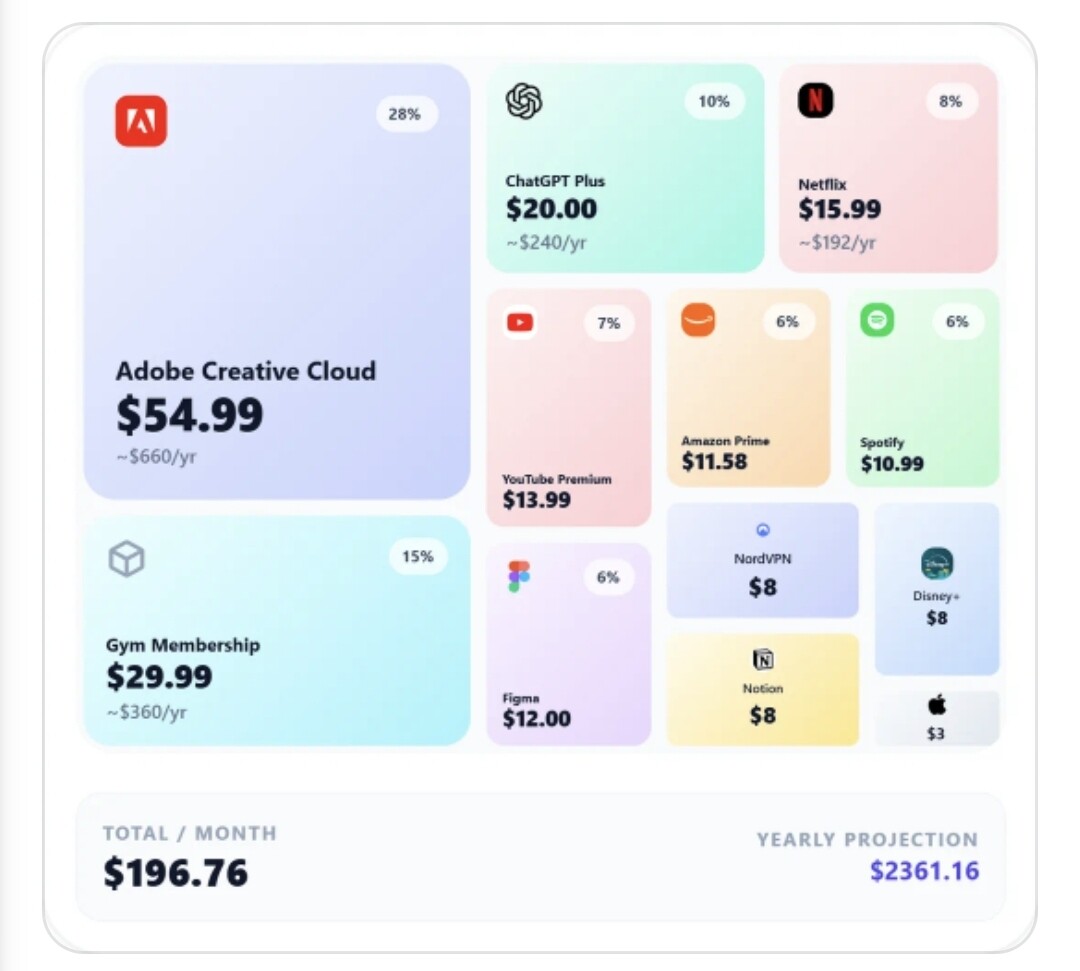The image size is (1080, 971).
Task: Click the NordVPN logo icon
Action: (763, 530)
